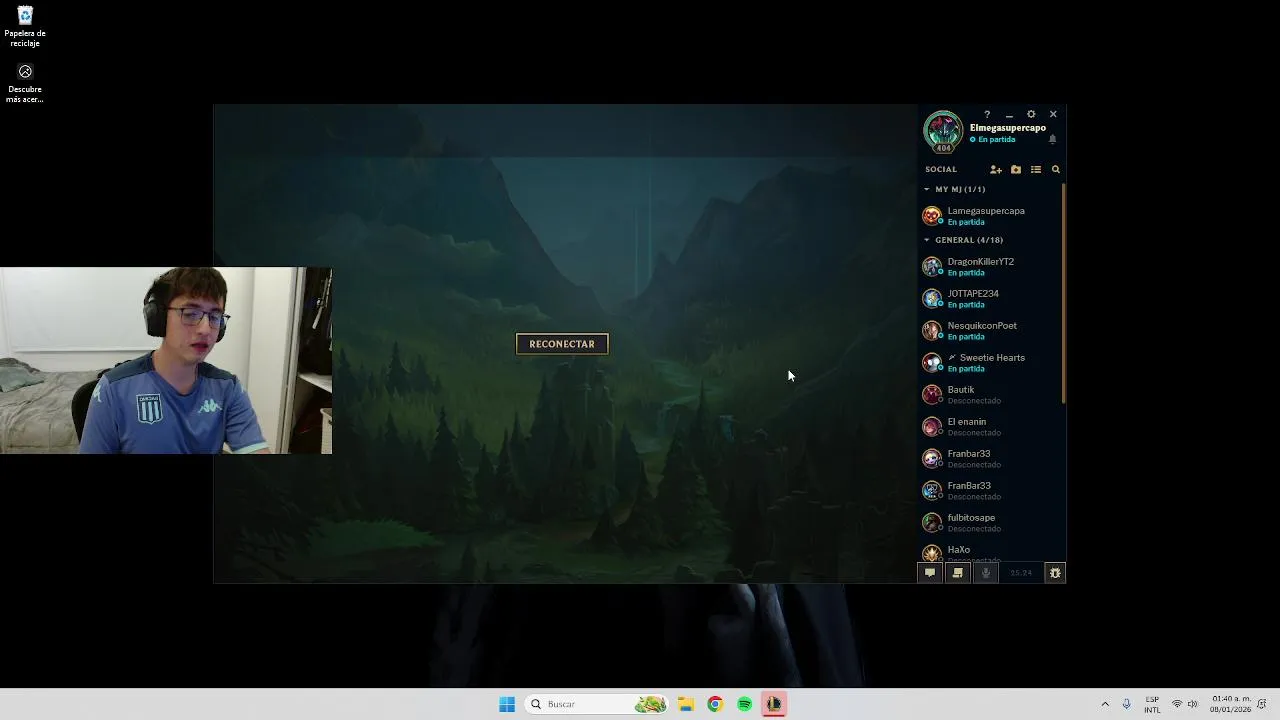Select friend JOTTAPE234
Viewport: 1280px width, 720px height.
coord(990,299)
